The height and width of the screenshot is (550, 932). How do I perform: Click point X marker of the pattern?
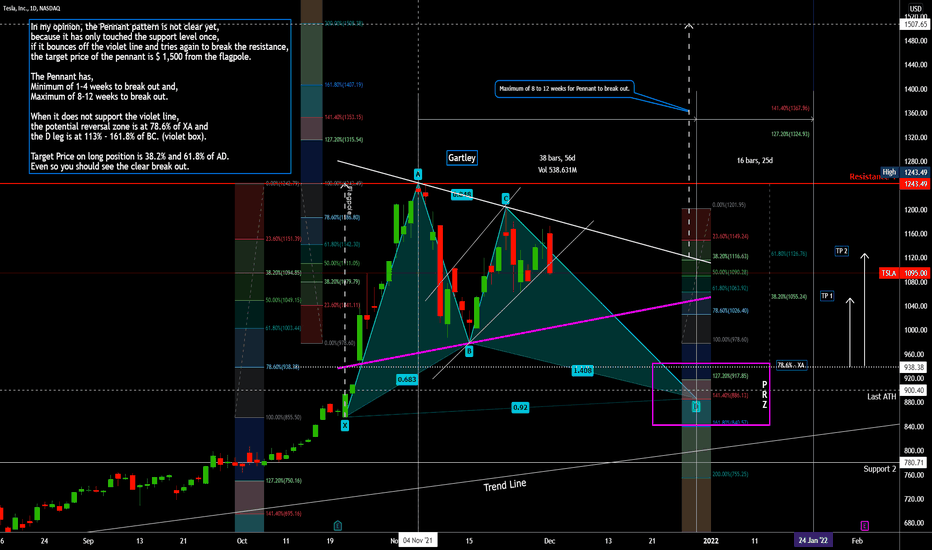[345, 426]
